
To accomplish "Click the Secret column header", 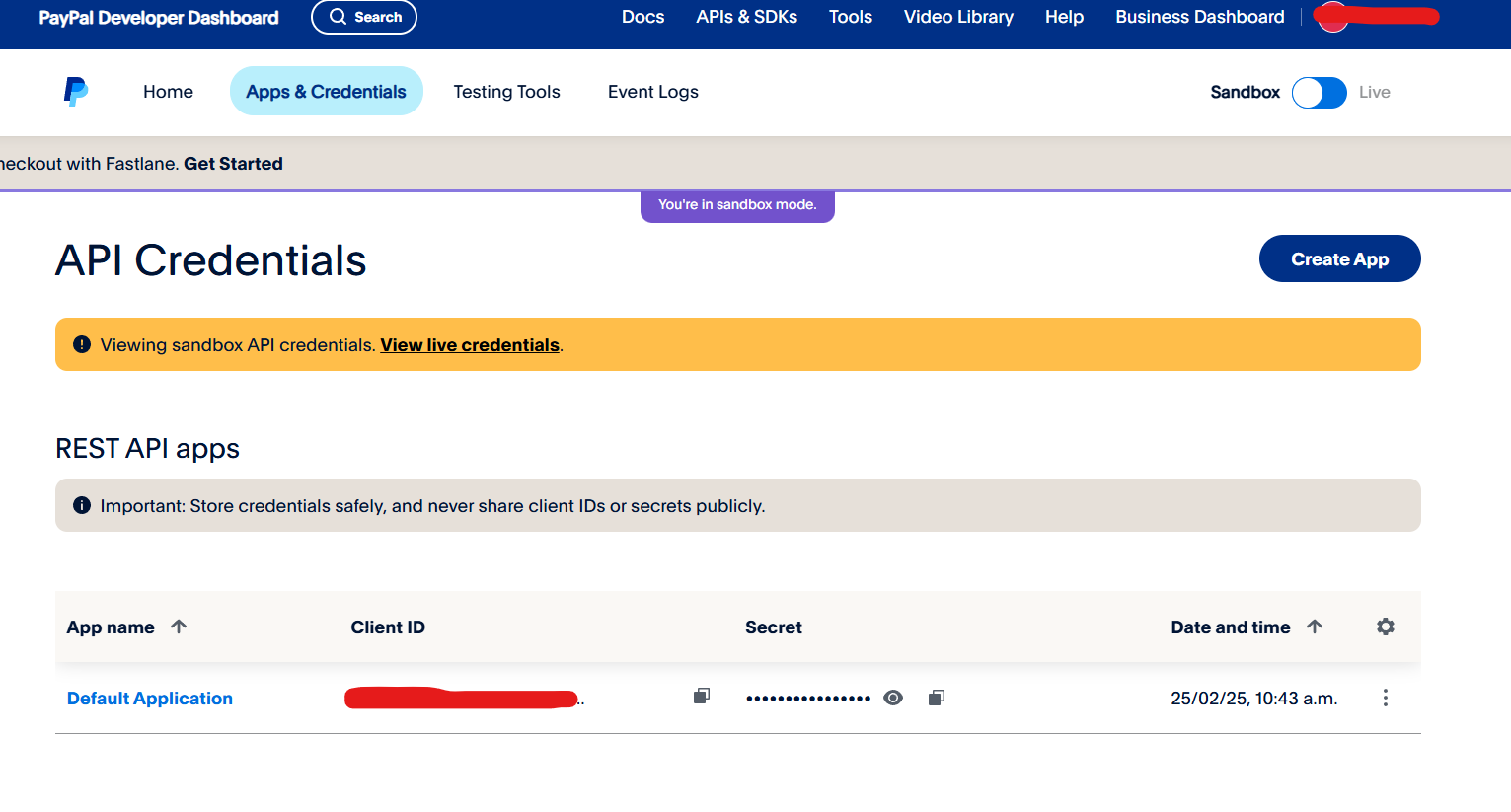I will [774, 627].
